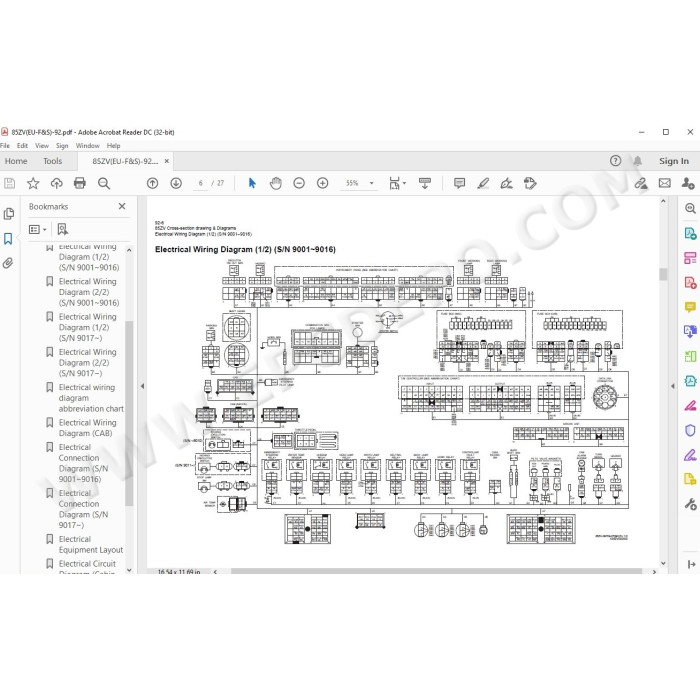
Task: Open the zoom percentage dropdown arrow
Action: [x=371, y=183]
